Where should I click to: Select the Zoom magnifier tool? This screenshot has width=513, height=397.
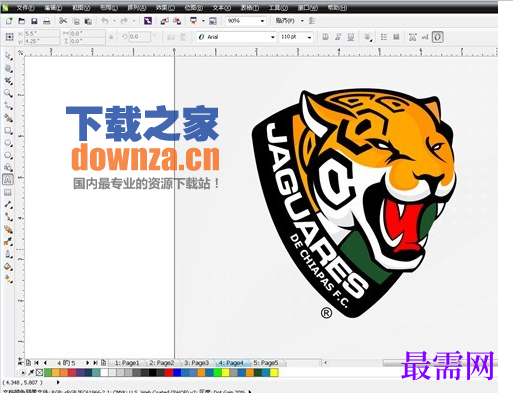8,93
